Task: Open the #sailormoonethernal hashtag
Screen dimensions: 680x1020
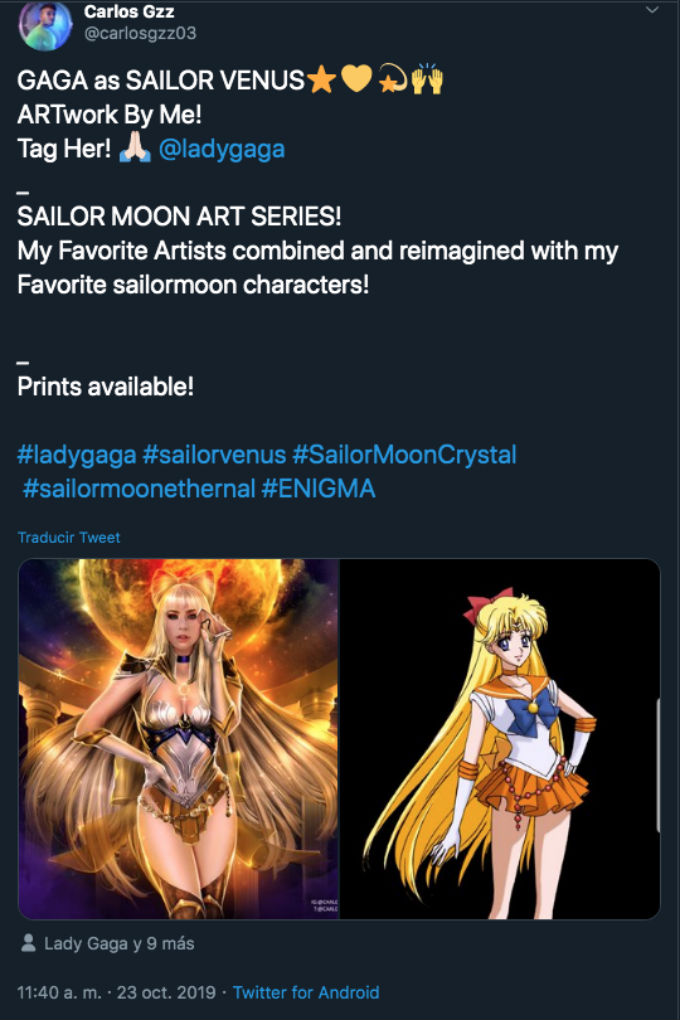Action: [x=138, y=489]
